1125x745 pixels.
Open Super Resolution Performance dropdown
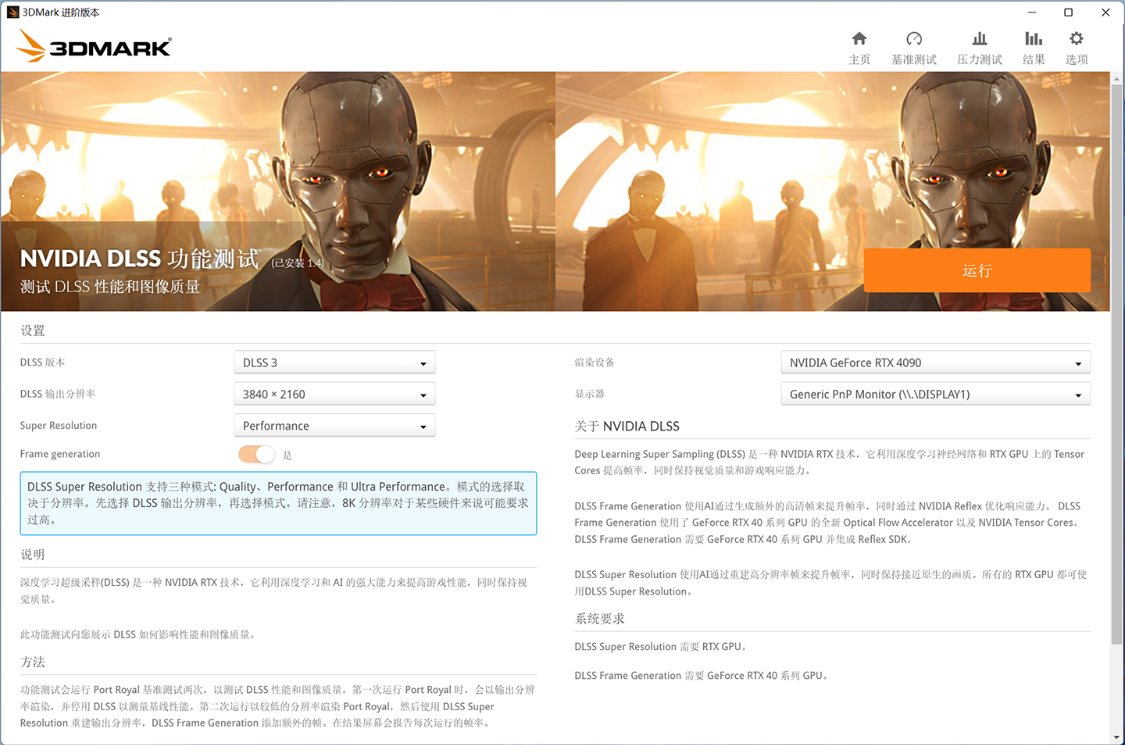[334, 426]
